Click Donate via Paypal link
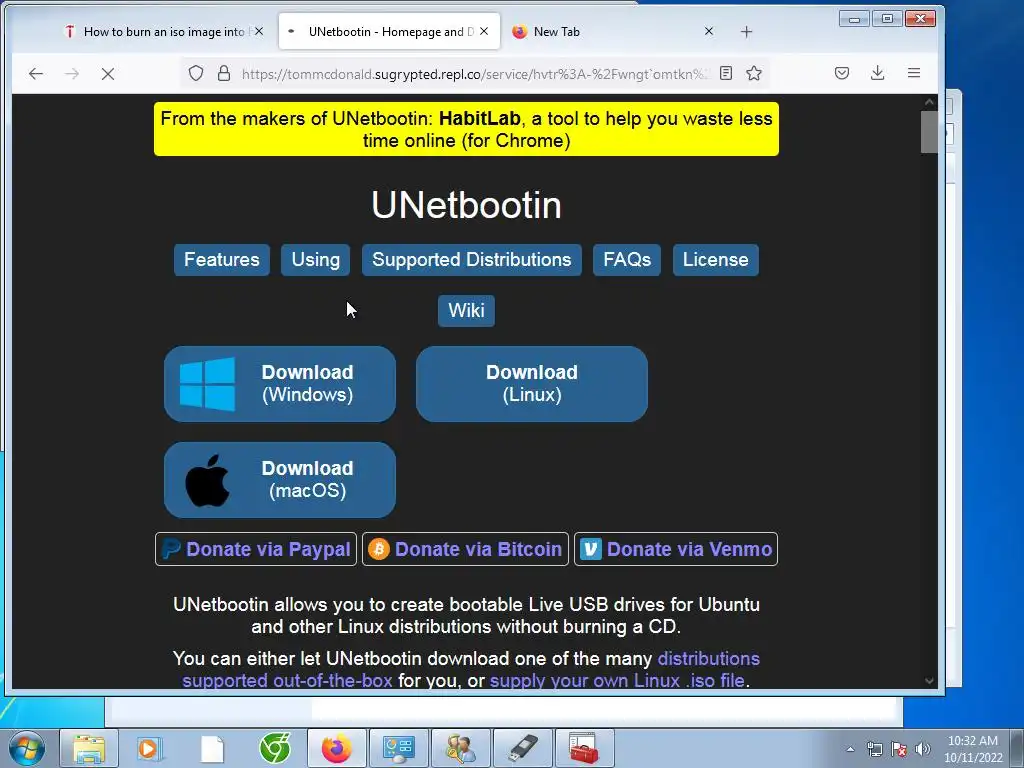The height and width of the screenshot is (768, 1024). click(256, 549)
